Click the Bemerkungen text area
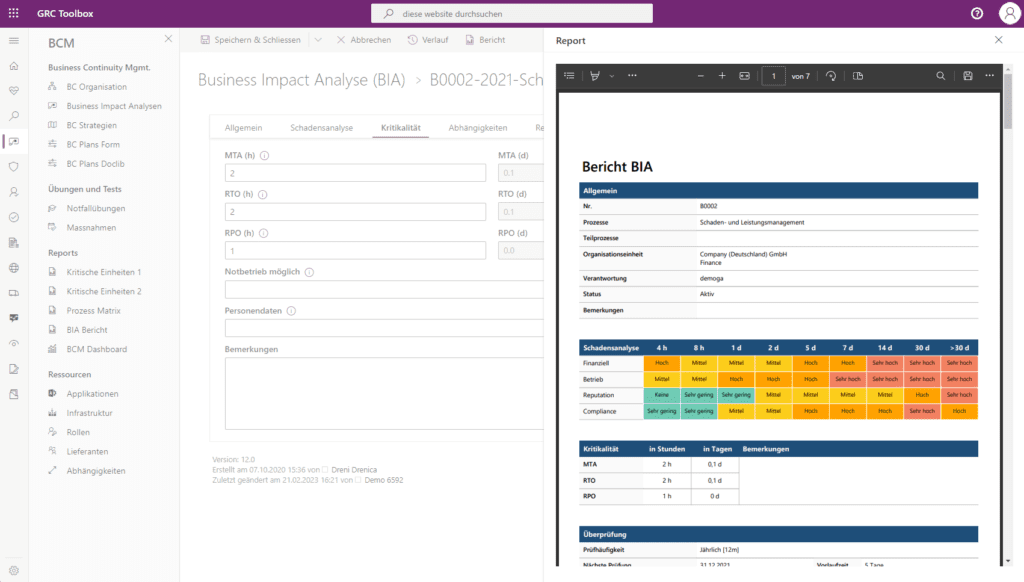 [384, 393]
